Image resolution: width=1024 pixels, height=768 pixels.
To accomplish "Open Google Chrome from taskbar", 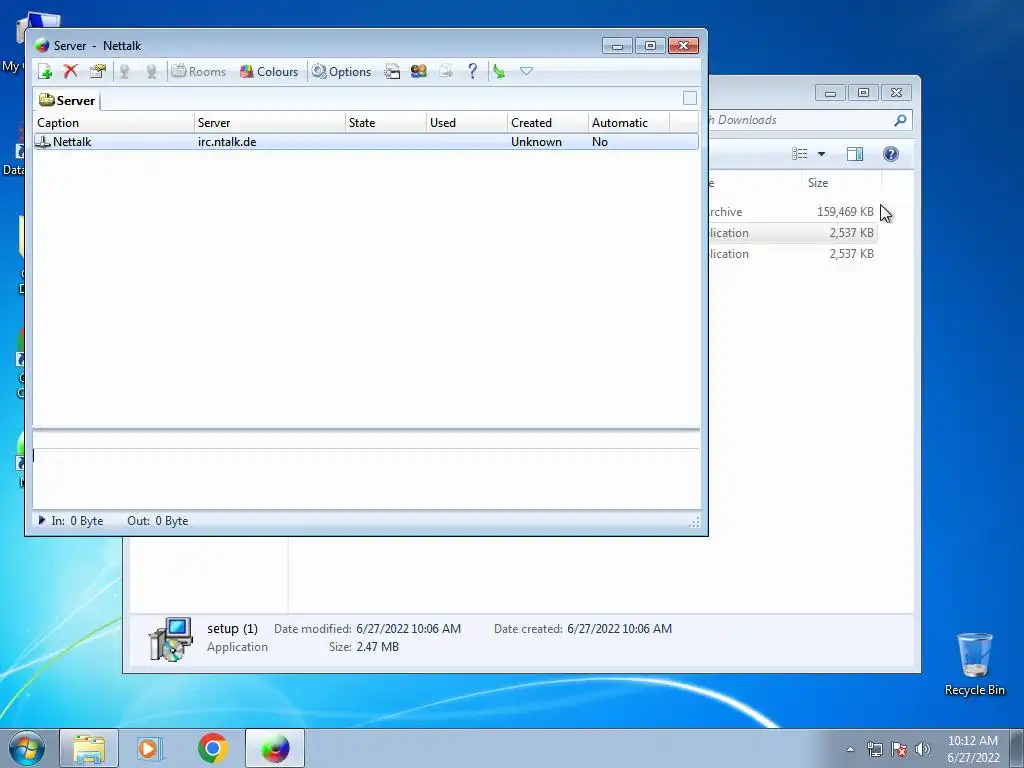I will (x=212, y=748).
